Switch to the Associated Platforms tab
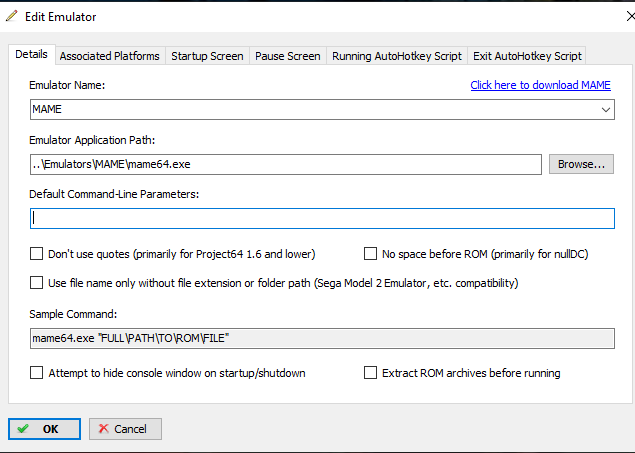This screenshot has height=453, width=635. point(110,56)
